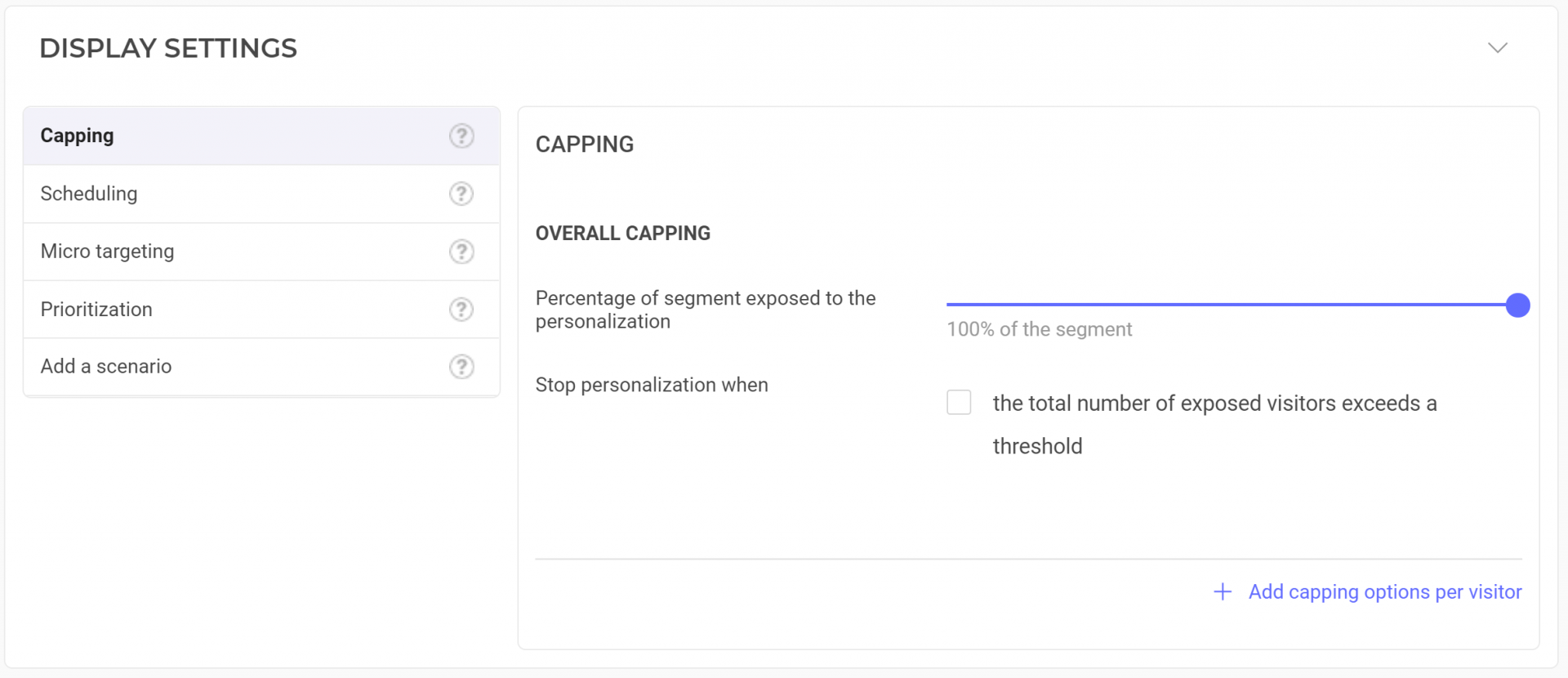Viewport: 1568px width, 678px height.
Task: Choose Add a scenario in sidebar
Action: point(261,367)
